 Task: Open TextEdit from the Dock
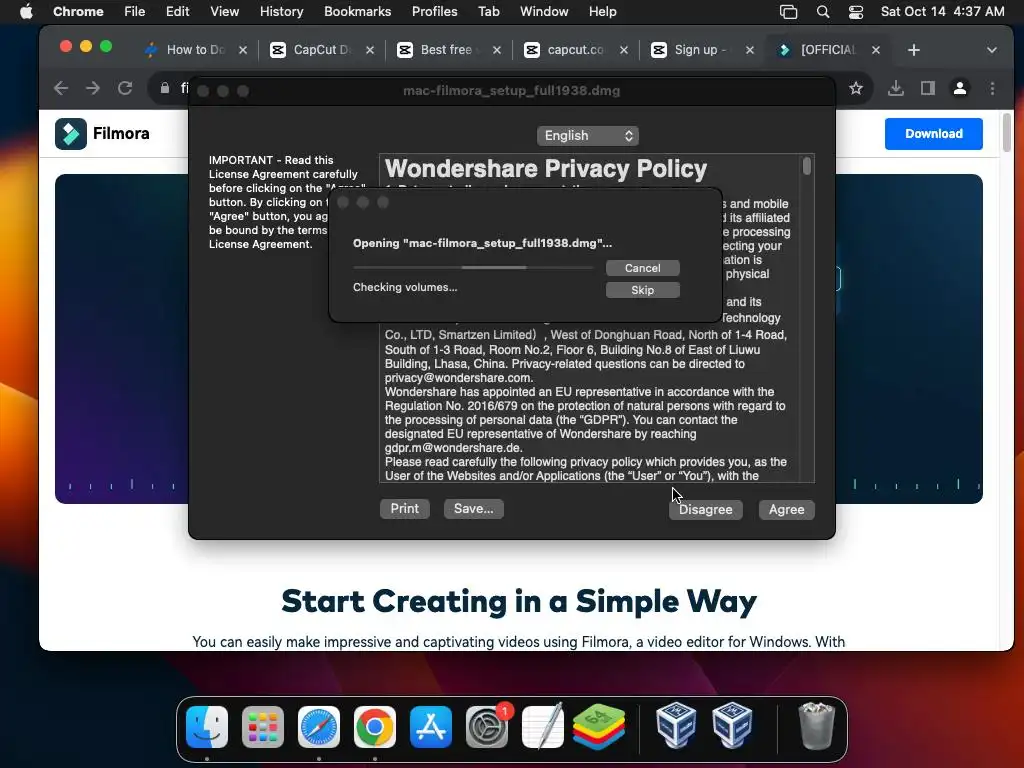click(543, 727)
